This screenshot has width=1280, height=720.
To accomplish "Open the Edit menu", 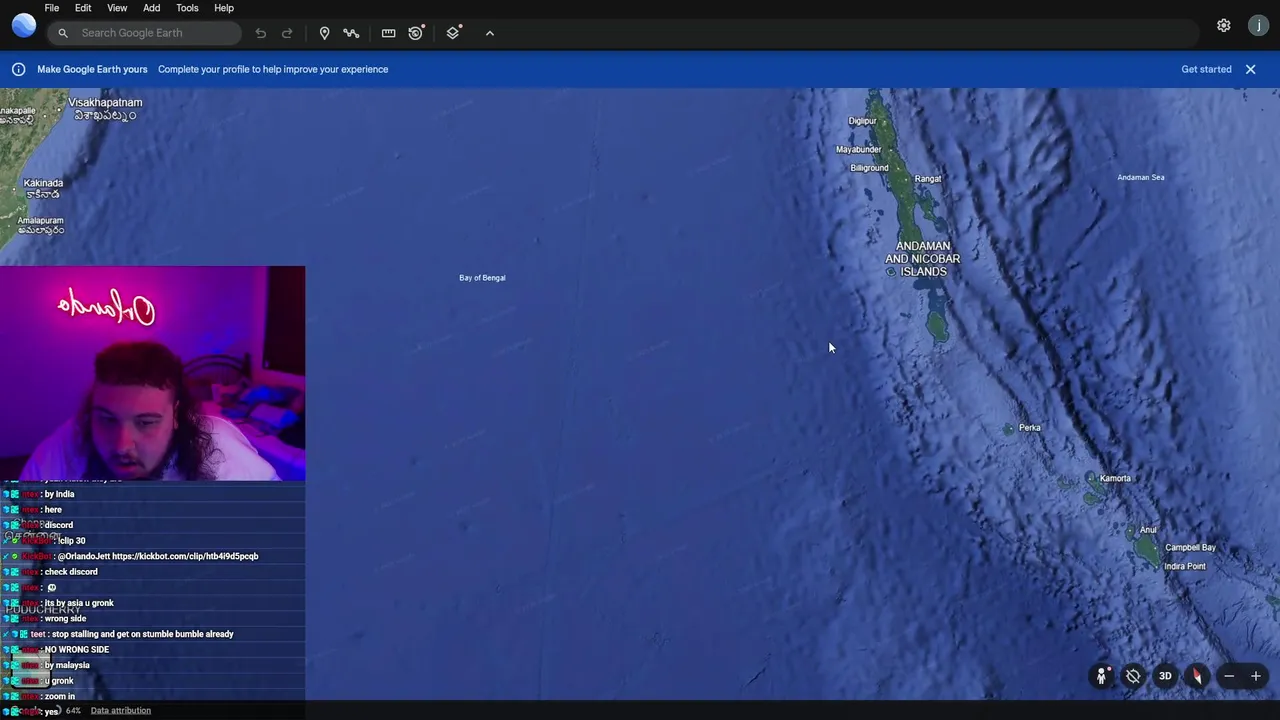I will pos(83,8).
